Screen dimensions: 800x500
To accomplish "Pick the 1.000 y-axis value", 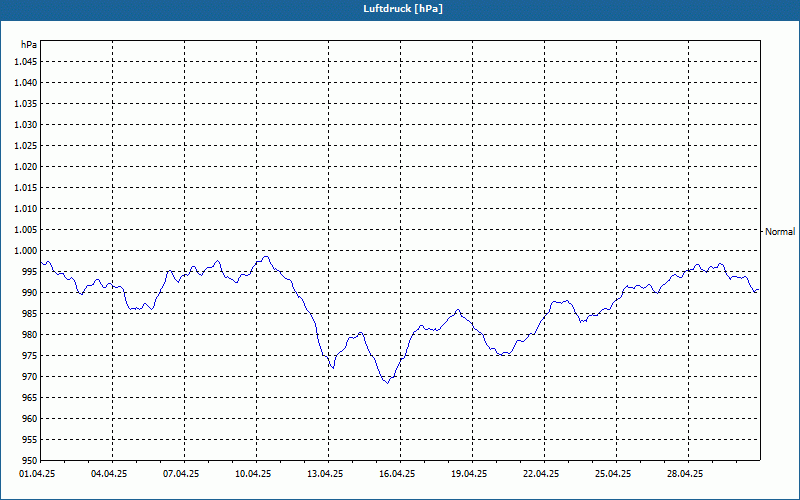I will coord(26,251).
